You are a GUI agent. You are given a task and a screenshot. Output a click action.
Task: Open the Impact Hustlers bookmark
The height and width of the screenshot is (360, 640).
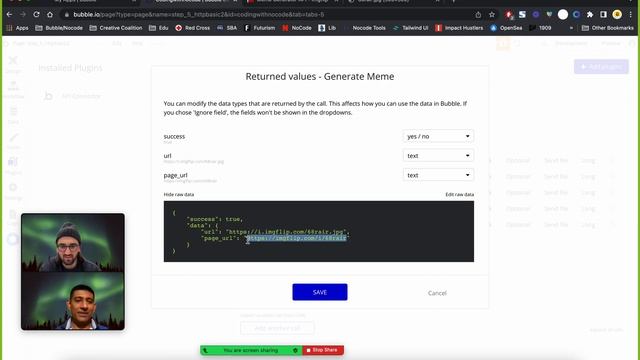459,28
